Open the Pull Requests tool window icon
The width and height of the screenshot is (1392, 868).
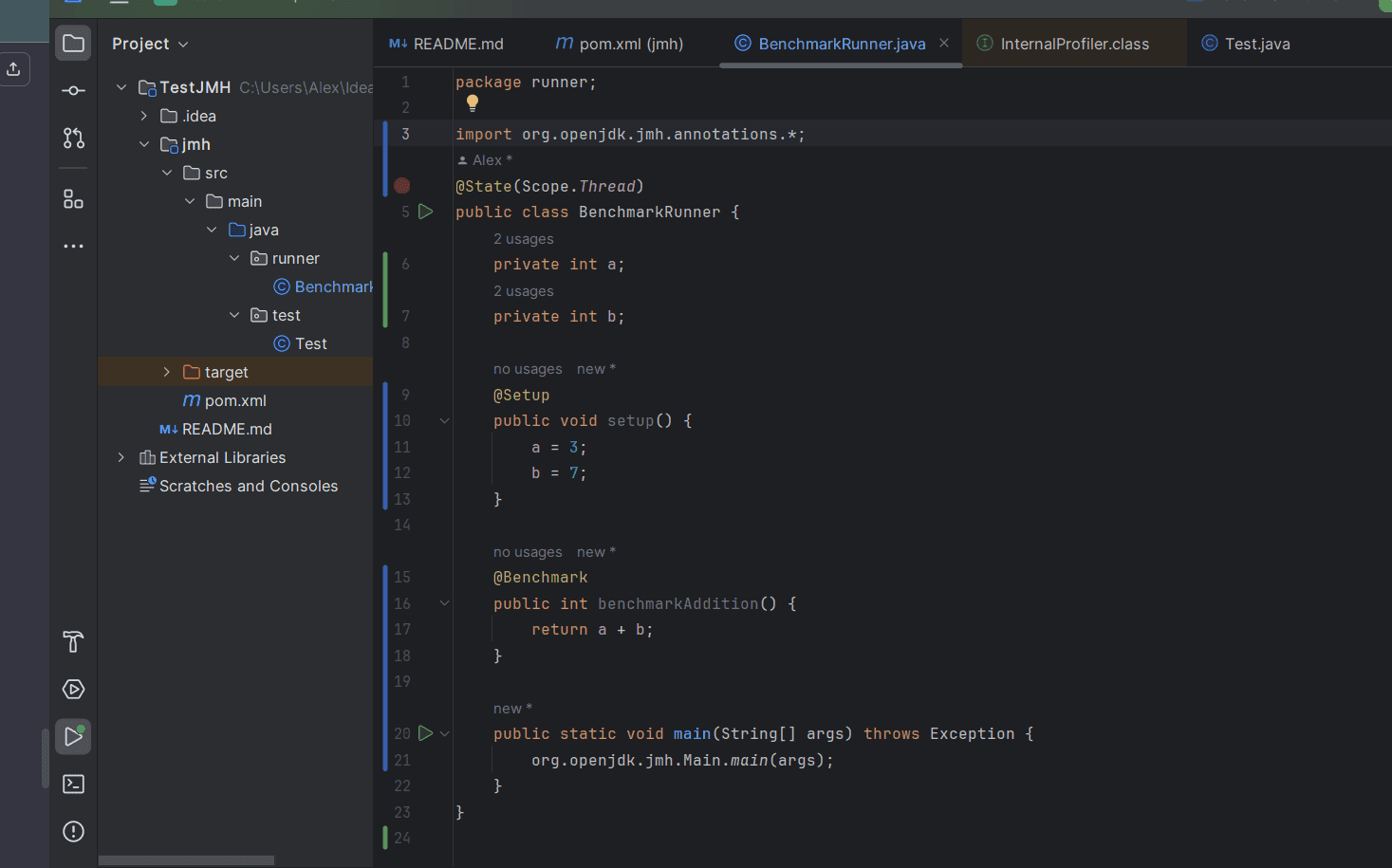pos(73,138)
